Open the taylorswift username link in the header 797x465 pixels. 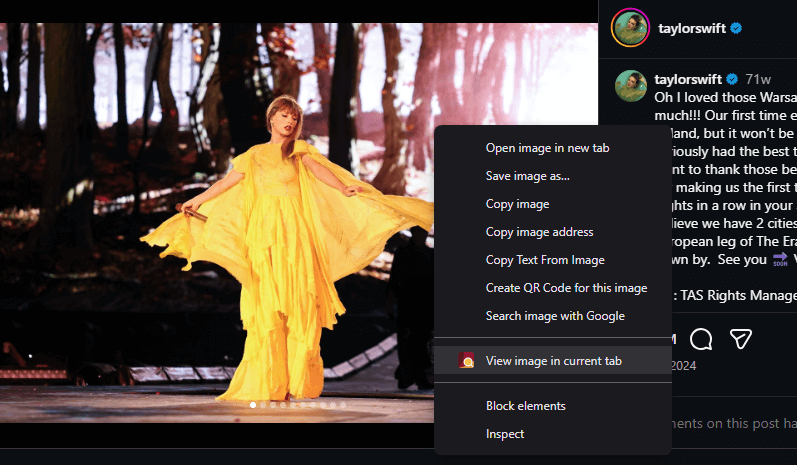click(692, 28)
